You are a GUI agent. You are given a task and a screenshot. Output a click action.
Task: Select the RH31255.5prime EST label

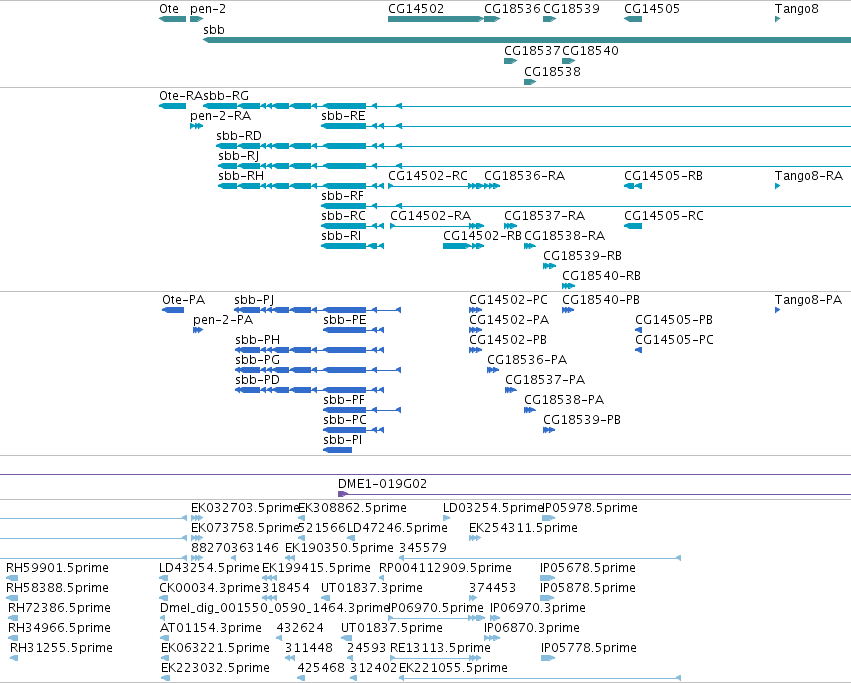click(61, 648)
